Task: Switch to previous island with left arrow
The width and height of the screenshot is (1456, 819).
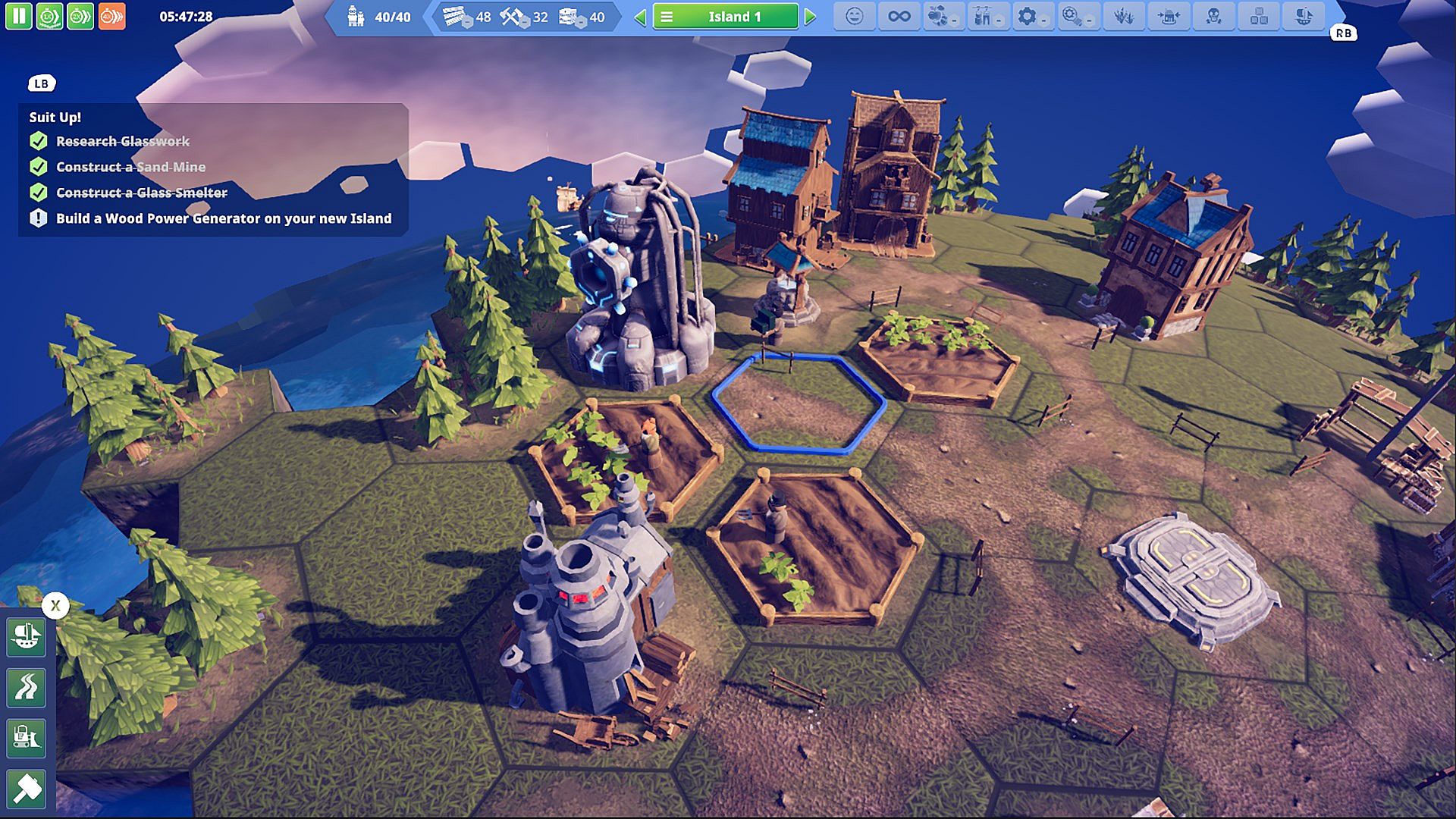Action: (x=640, y=17)
